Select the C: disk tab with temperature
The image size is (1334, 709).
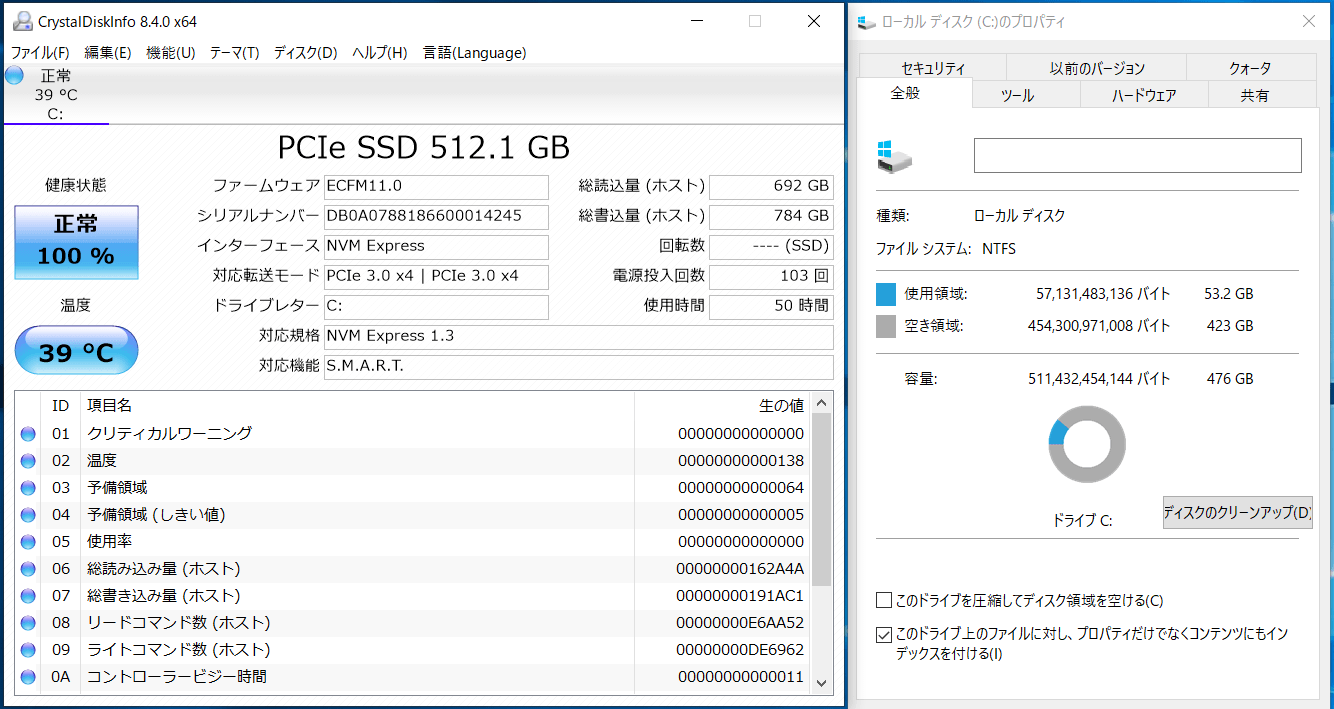(56, 95)
